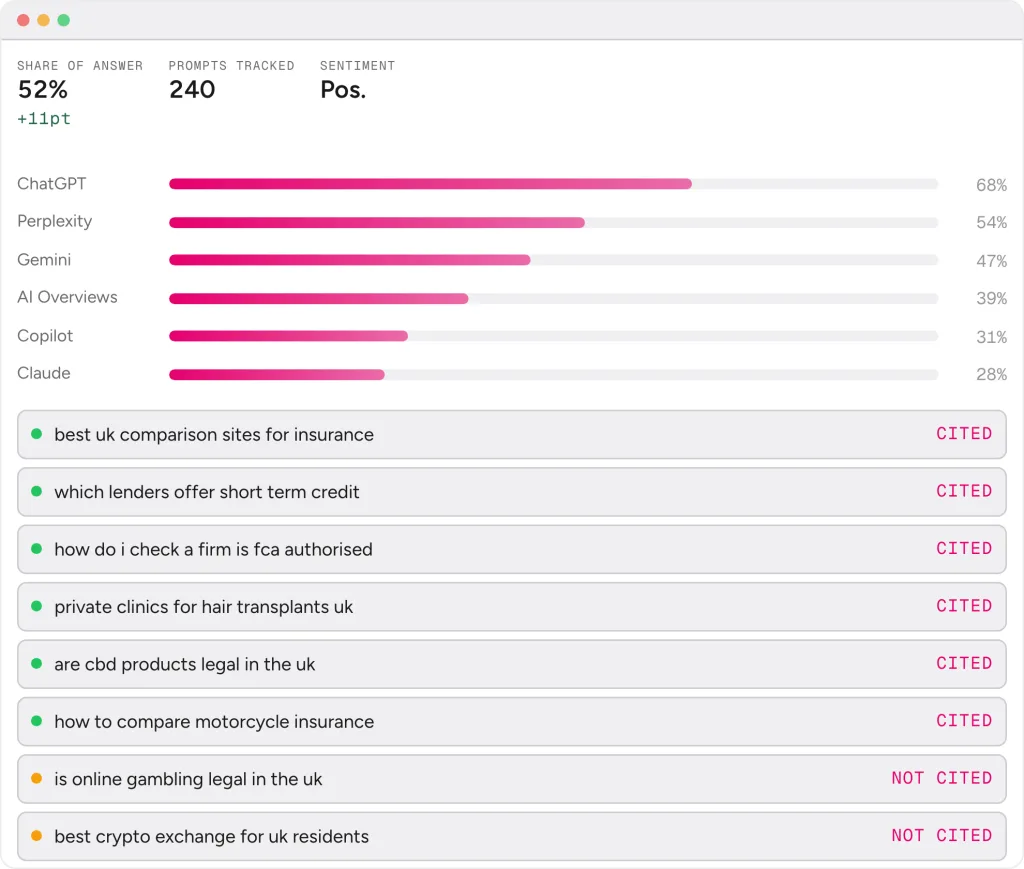This screenshot has height=869, width=1024.
Task: Click the Perplexity label
Action: tap(54, 222)
